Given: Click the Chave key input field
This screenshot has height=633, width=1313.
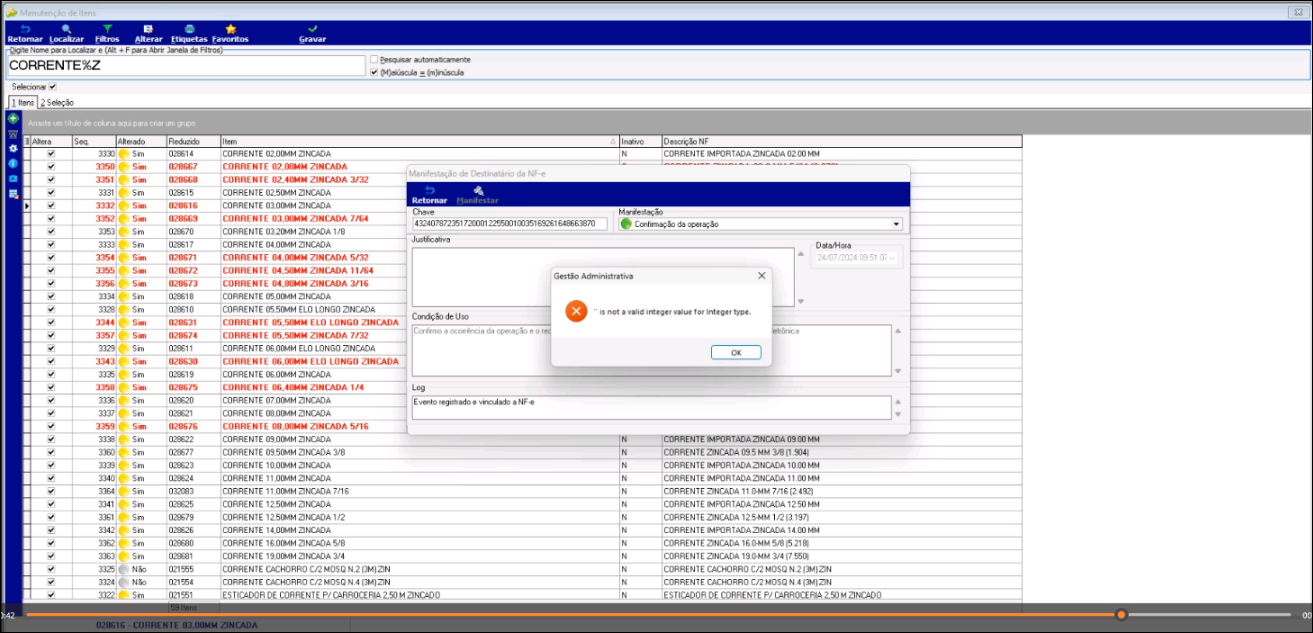Looking at the screenshot, I should coord(509,224).
